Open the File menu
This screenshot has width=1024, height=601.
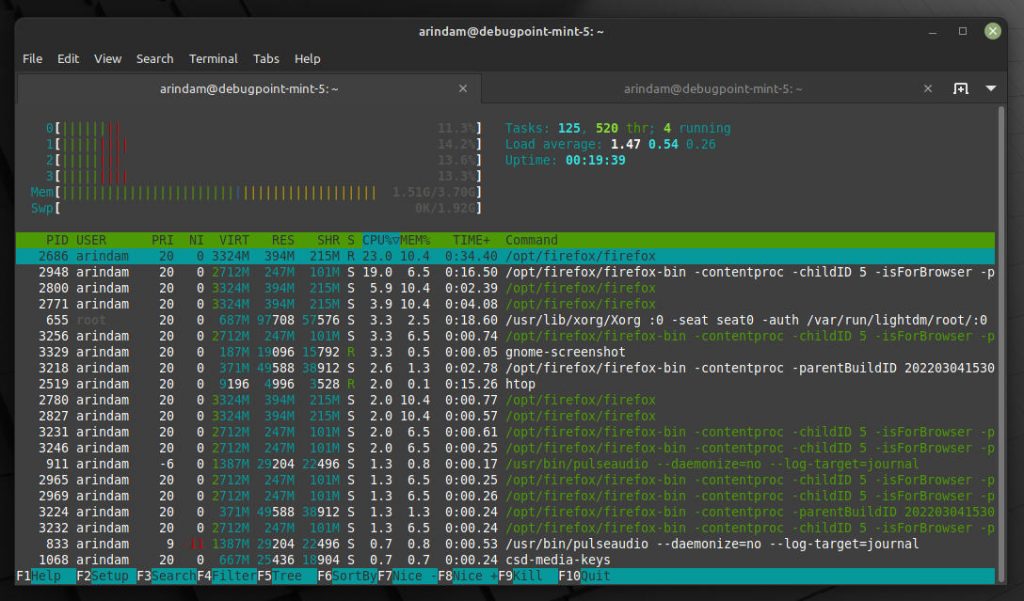coord(32,59)
